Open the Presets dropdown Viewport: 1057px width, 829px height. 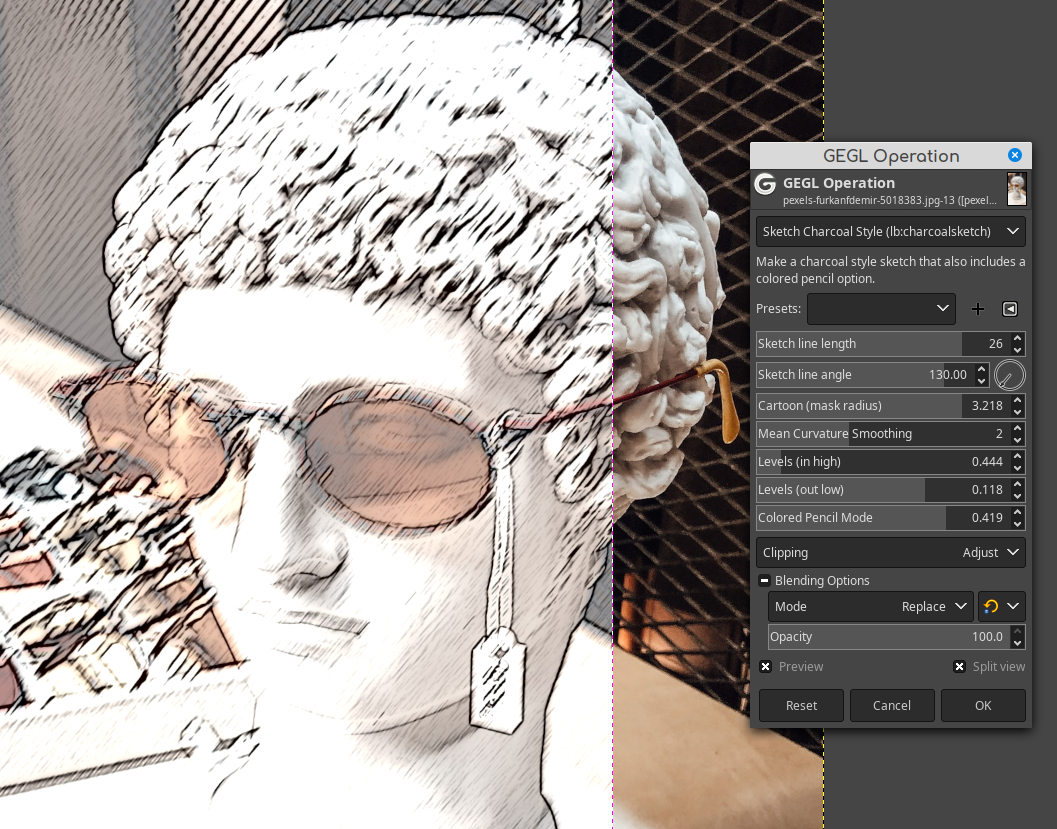coord(881,309)
